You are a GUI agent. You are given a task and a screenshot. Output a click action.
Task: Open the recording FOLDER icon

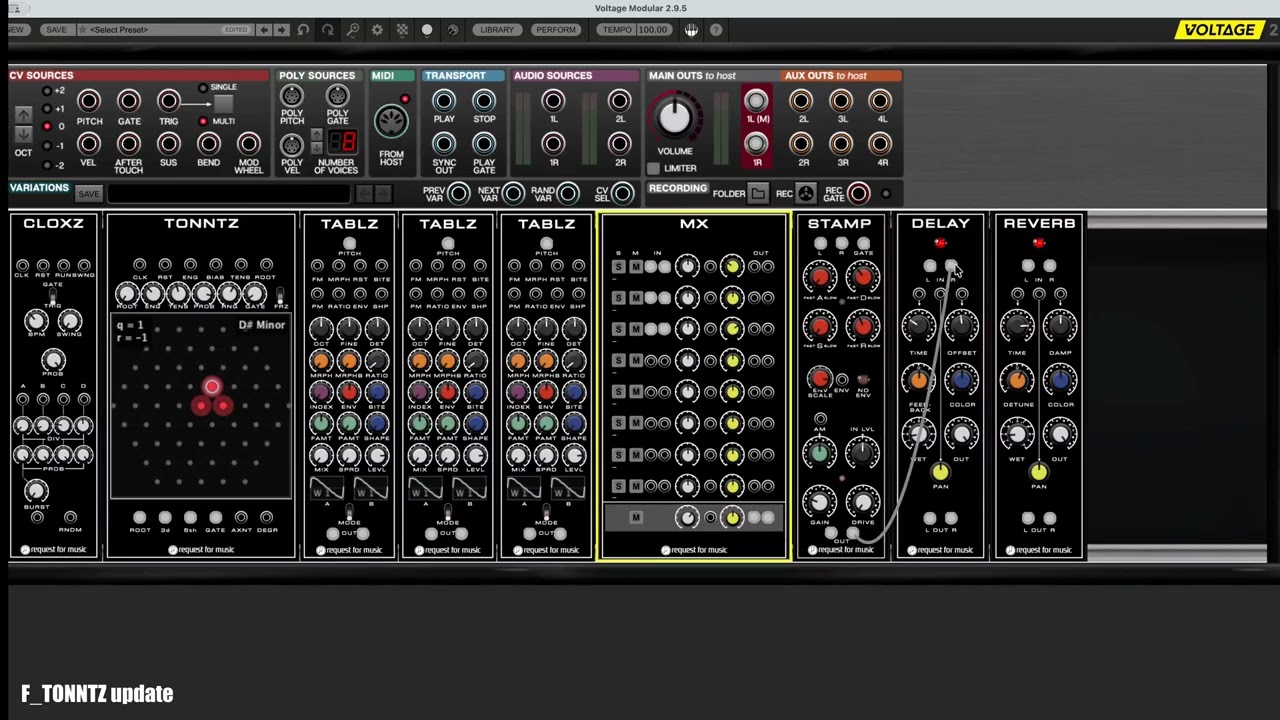(758, 194)
